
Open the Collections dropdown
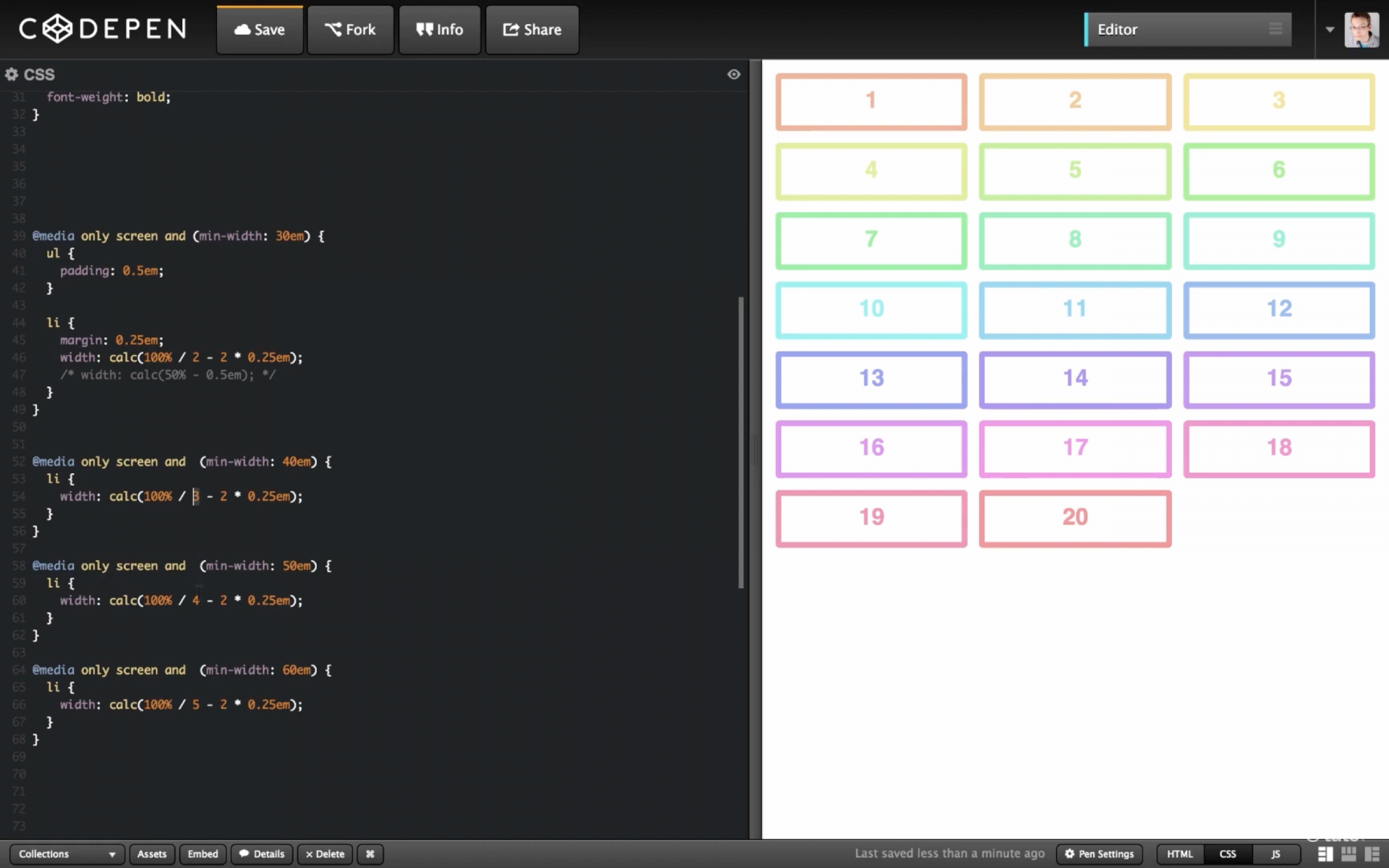click(67, 854)
